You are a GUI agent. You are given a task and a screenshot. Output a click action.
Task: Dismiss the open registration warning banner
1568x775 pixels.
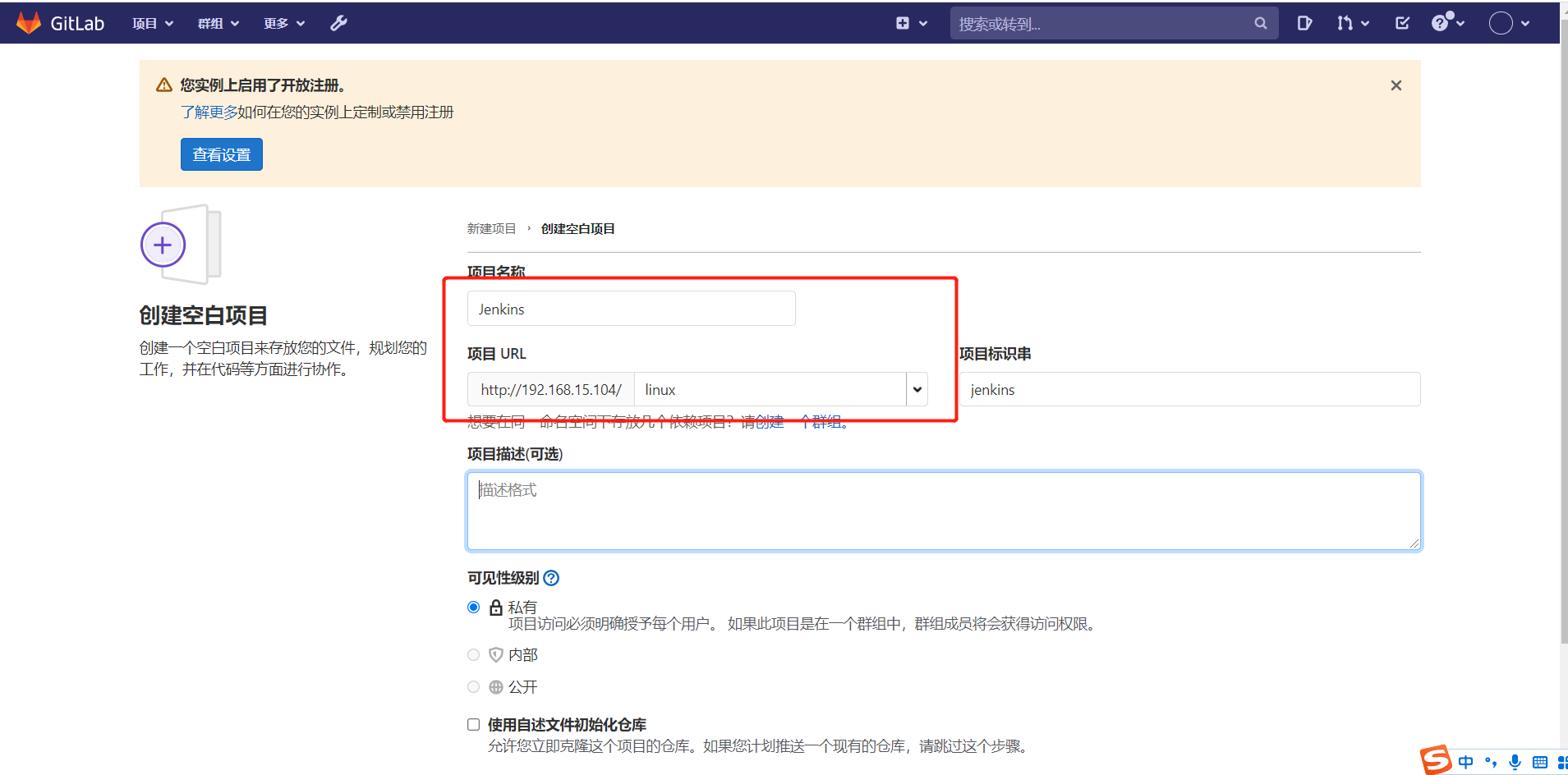tap(1396, 85)
